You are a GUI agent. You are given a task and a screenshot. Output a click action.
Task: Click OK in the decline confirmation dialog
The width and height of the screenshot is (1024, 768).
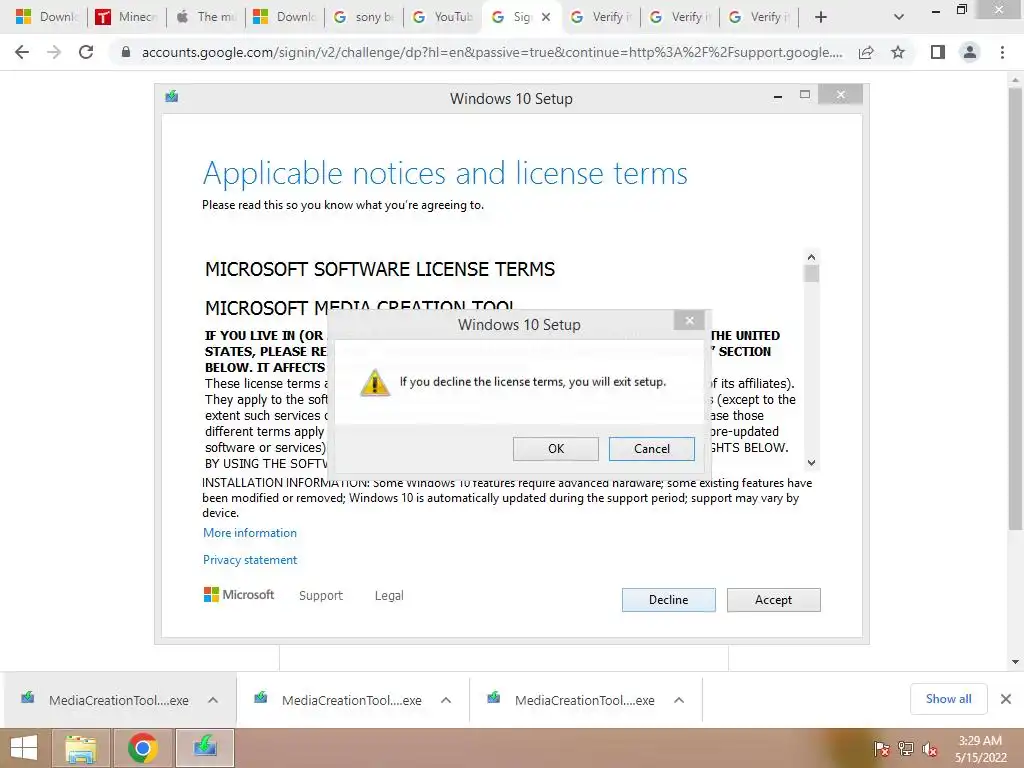556,449
